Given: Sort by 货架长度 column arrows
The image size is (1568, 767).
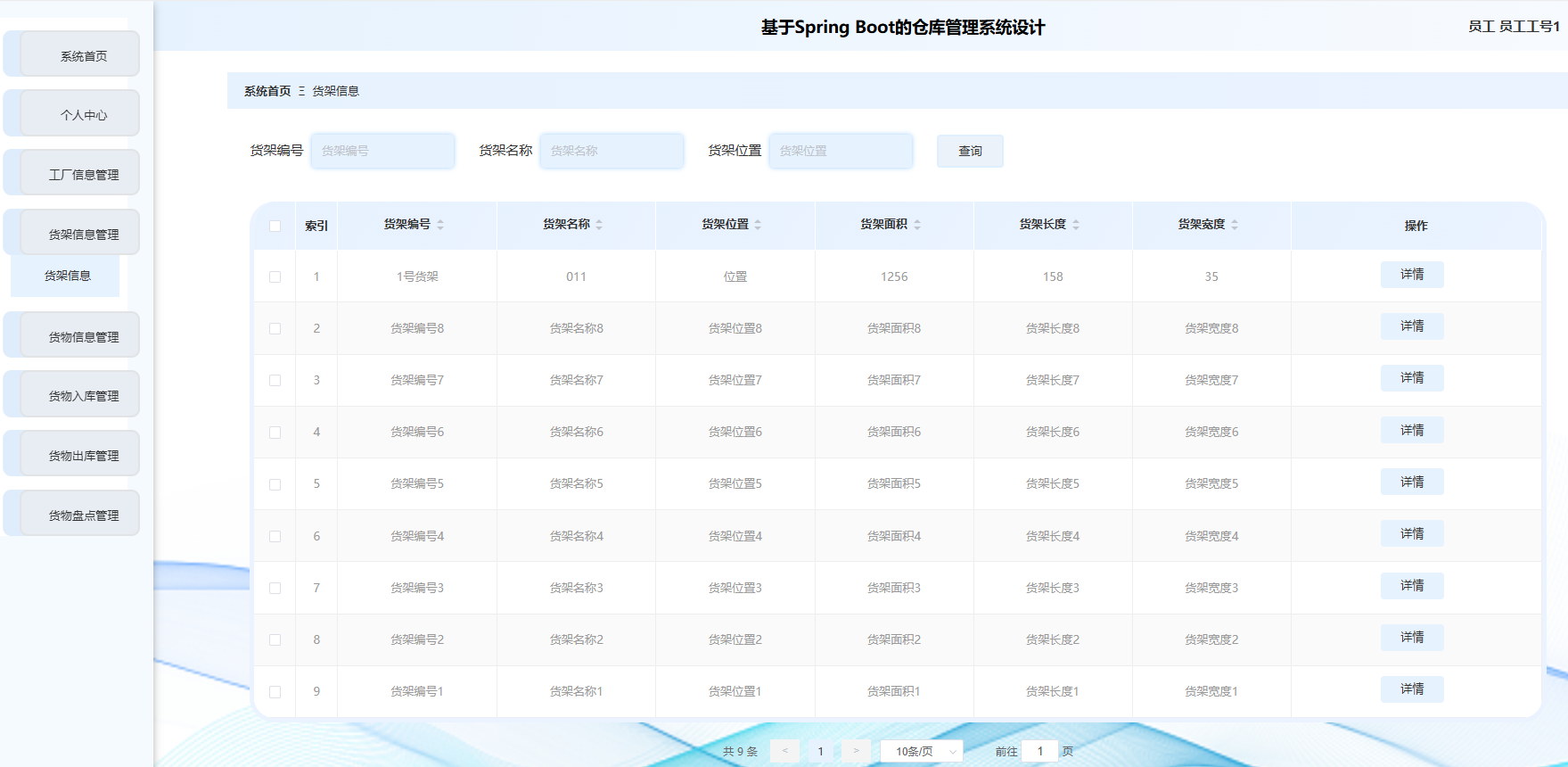Looking at the screenshot, I should pos(1076,225).
